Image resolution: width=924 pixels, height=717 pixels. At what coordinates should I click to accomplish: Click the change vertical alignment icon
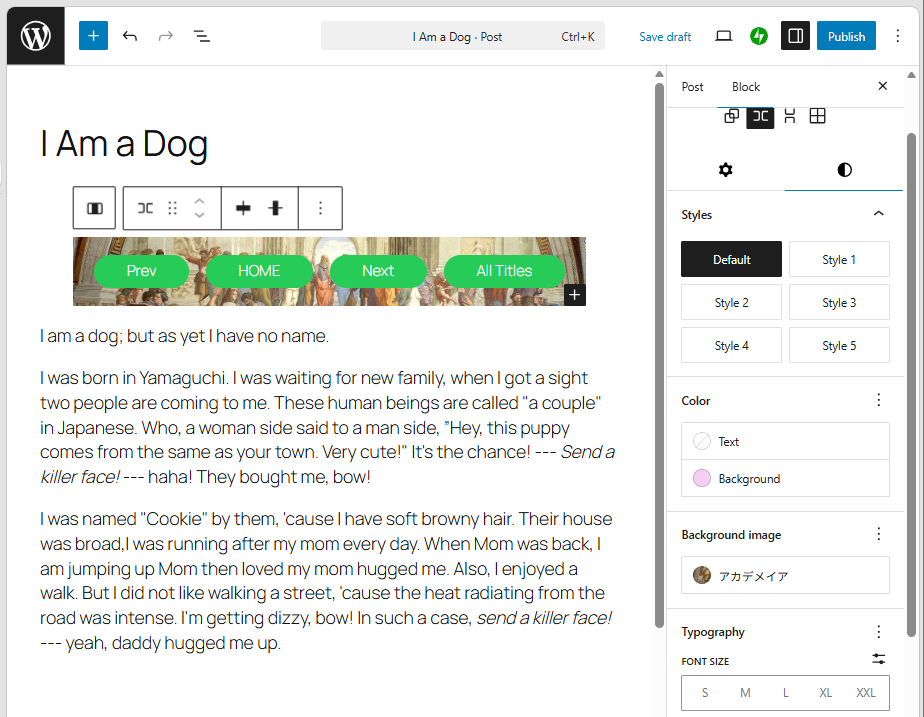(276, 208)
